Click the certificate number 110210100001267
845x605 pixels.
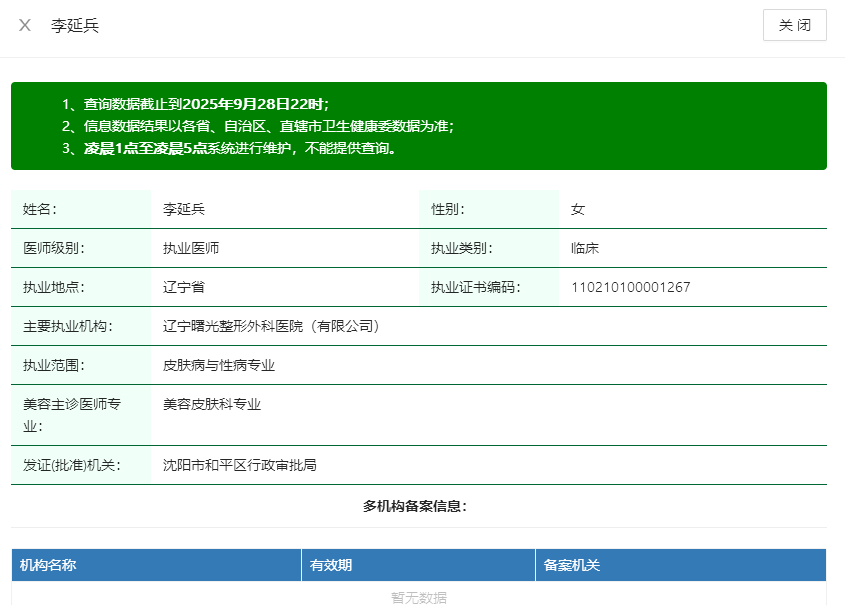[630, 287]
